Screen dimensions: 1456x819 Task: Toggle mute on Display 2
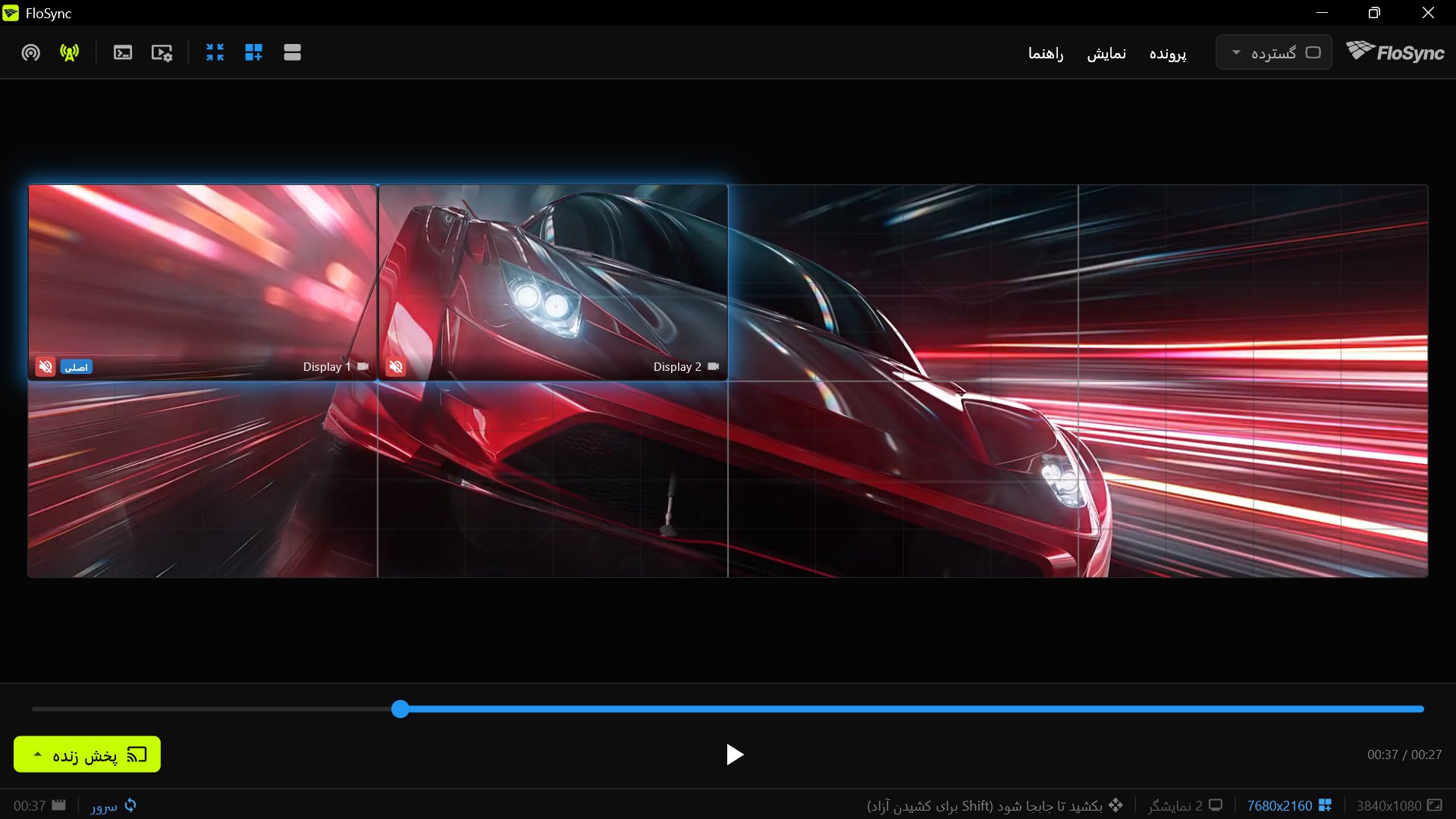tap(396, 367)
